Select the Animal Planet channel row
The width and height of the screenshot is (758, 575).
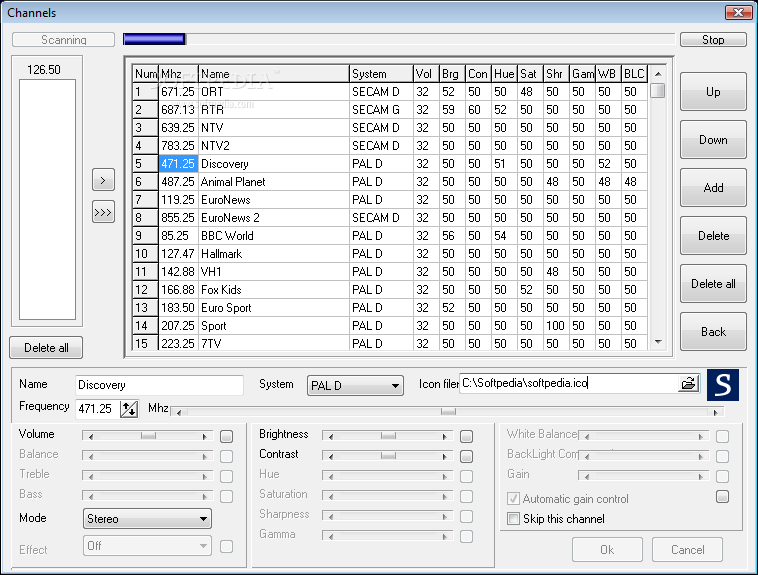point(390,182)
